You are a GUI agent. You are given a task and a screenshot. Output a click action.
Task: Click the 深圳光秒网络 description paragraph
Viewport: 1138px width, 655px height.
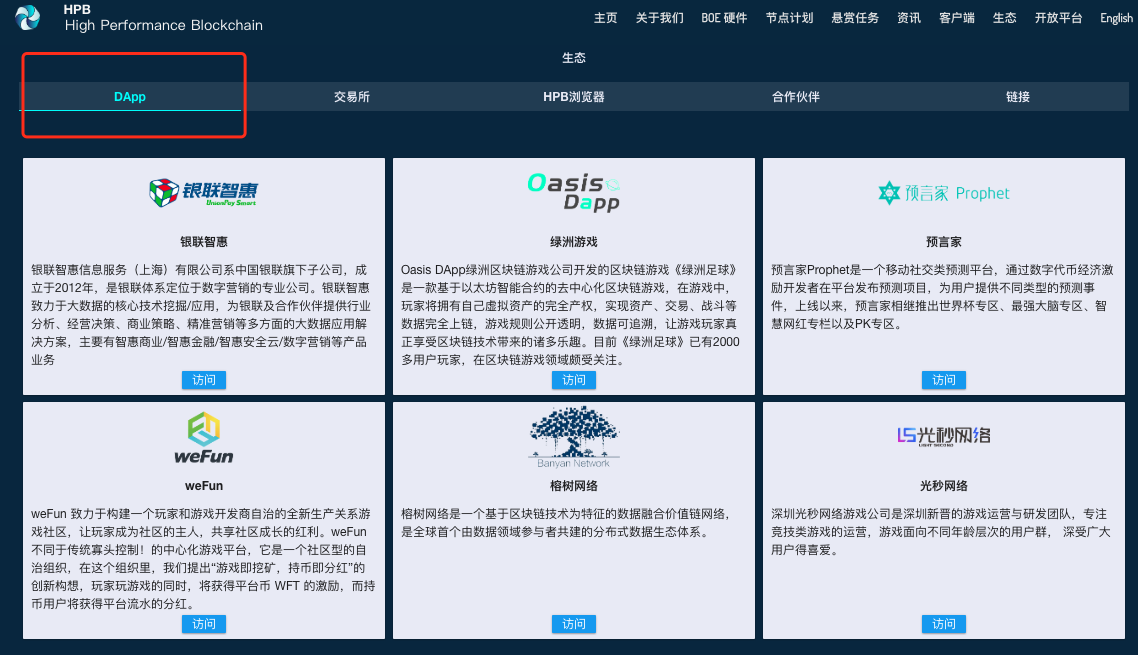941,532
